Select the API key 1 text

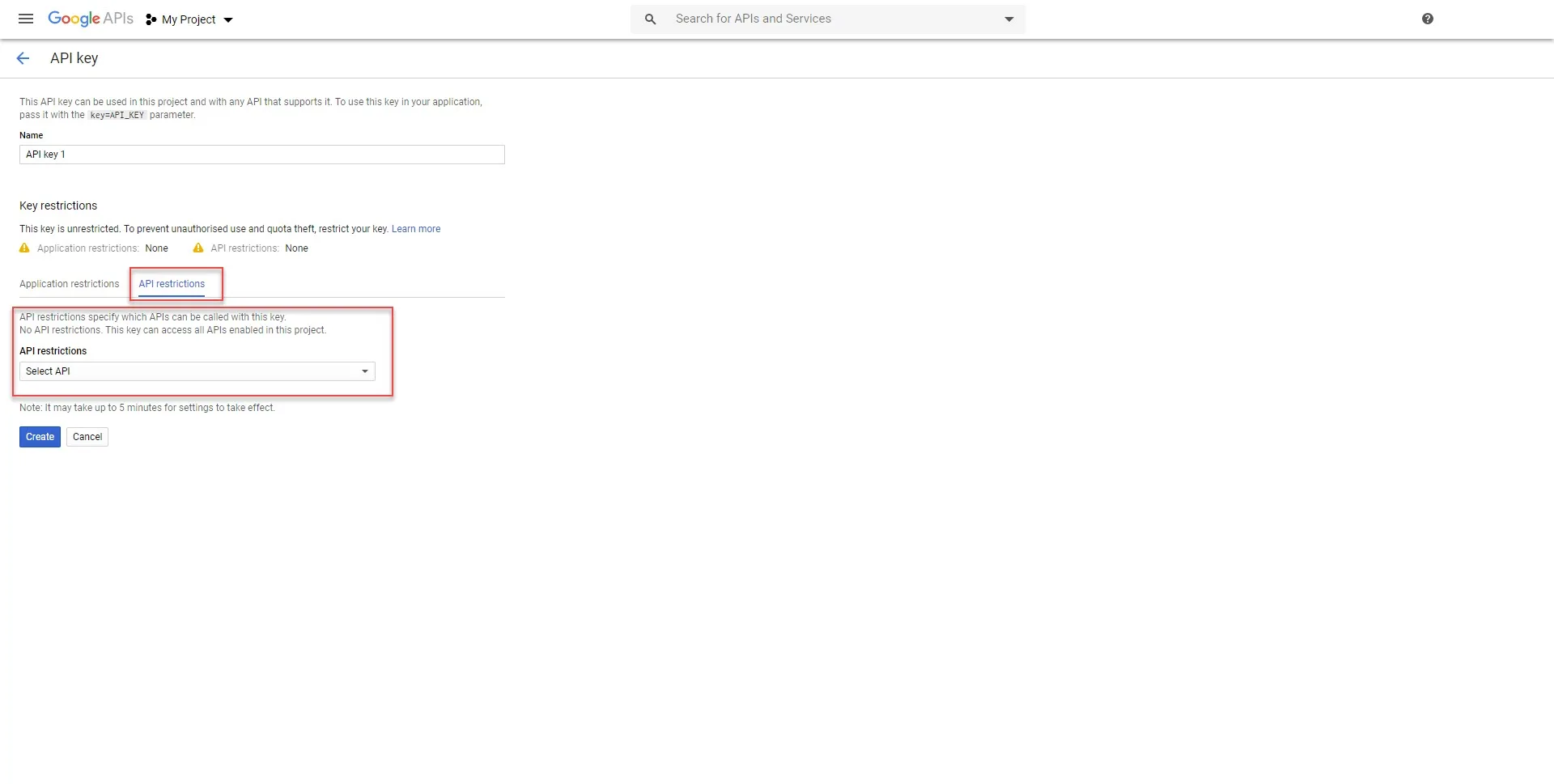coord(45,155)
